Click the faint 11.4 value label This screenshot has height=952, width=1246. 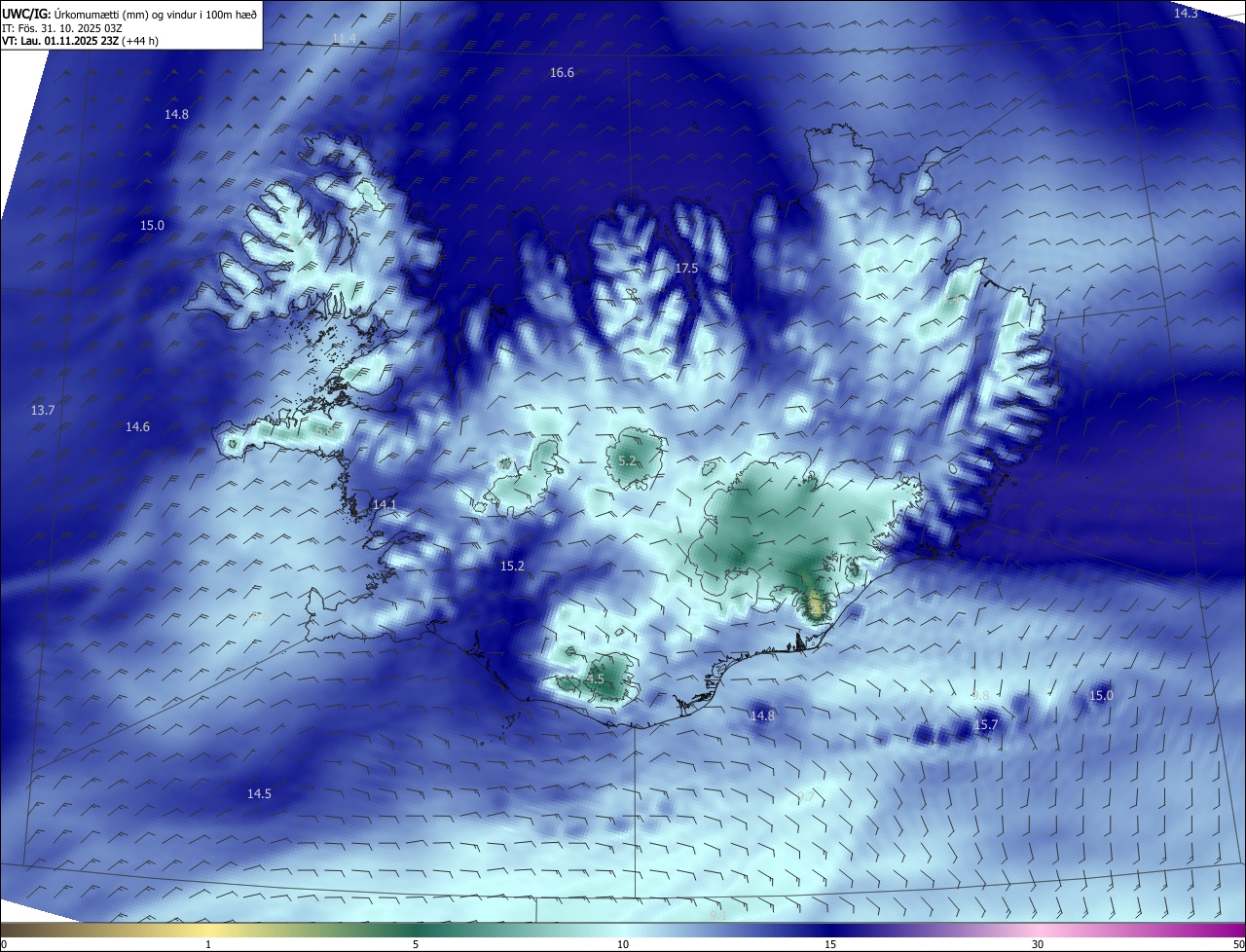click(345, 39)
